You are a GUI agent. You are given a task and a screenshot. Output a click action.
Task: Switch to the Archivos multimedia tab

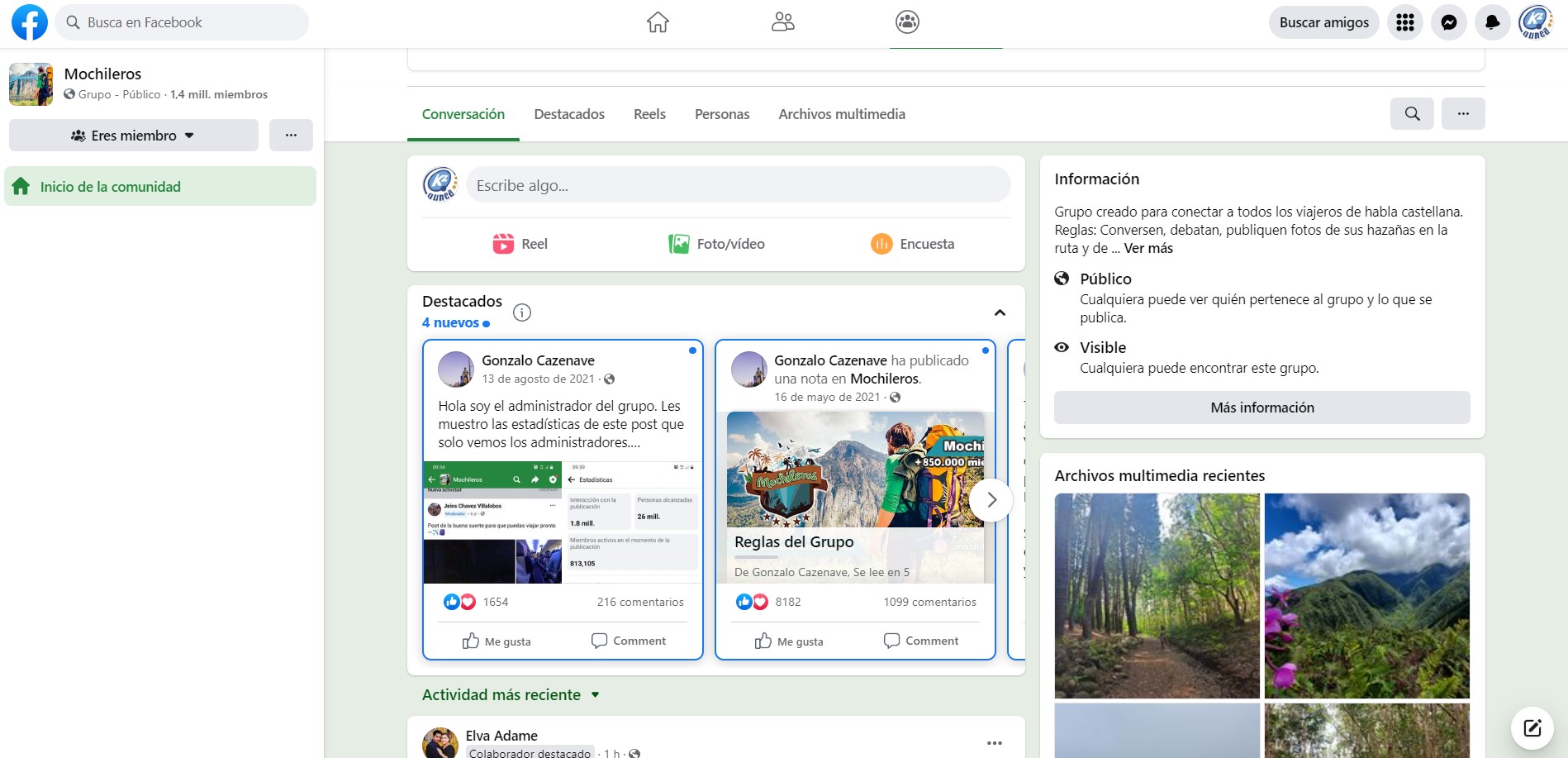click(x=842, y=114)
